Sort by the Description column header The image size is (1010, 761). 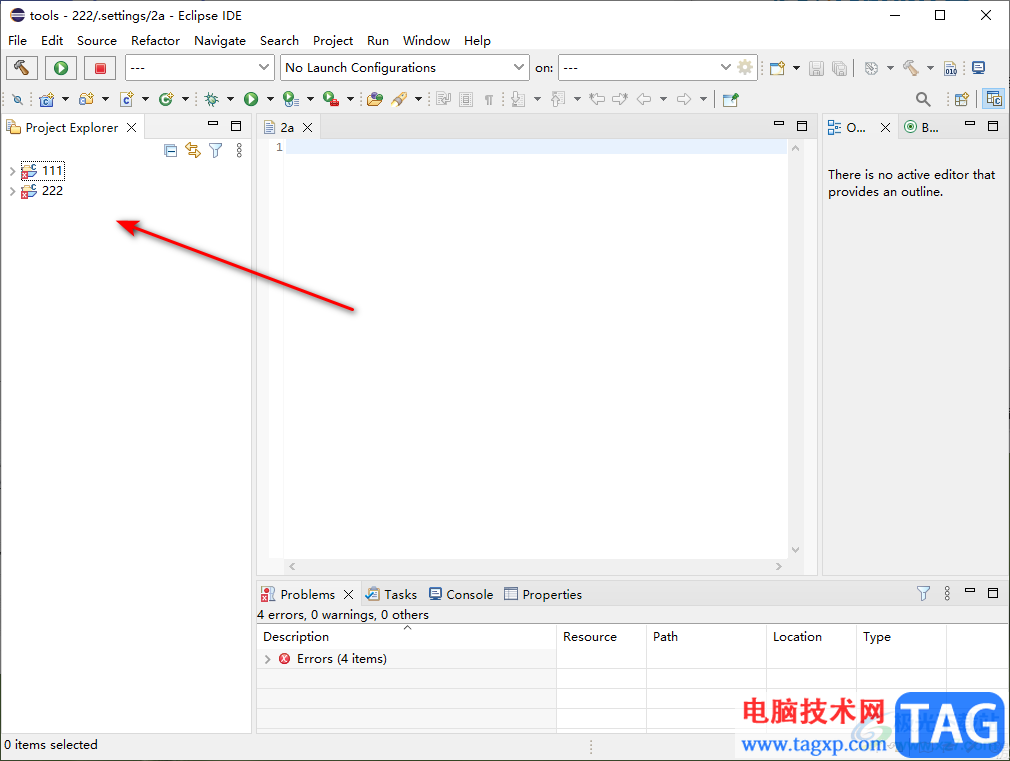[x=406, y=637]
